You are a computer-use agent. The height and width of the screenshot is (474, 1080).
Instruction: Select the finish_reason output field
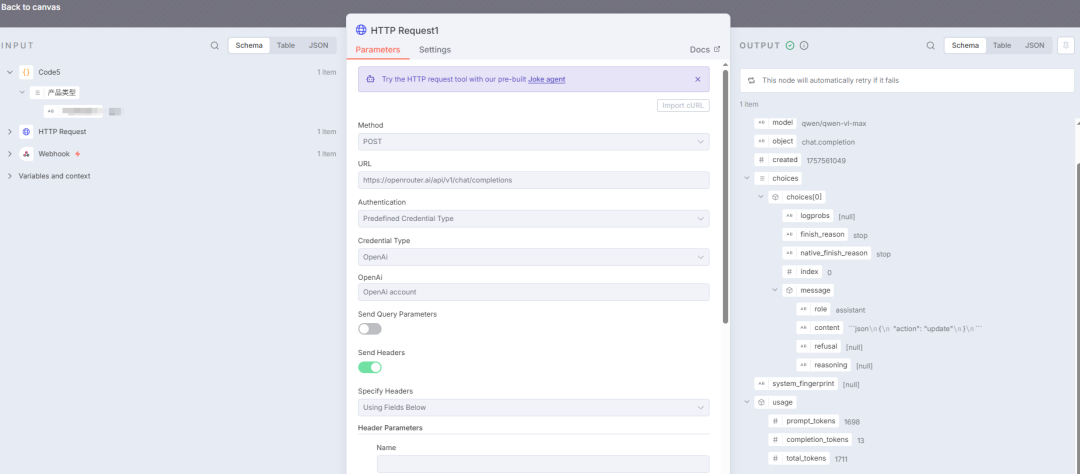pos(816,234)
